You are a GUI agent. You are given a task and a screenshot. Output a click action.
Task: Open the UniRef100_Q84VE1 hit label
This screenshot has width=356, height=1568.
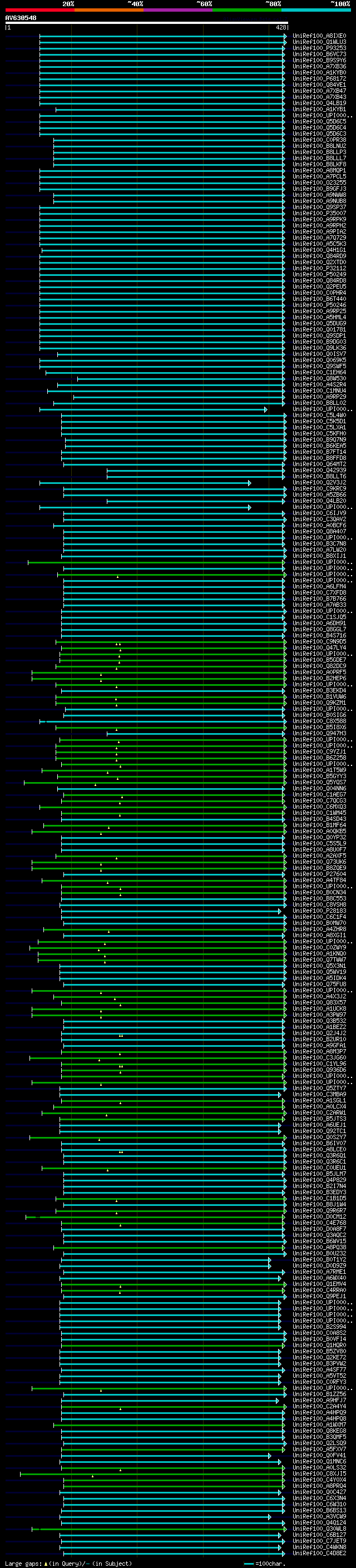[319, 85]
